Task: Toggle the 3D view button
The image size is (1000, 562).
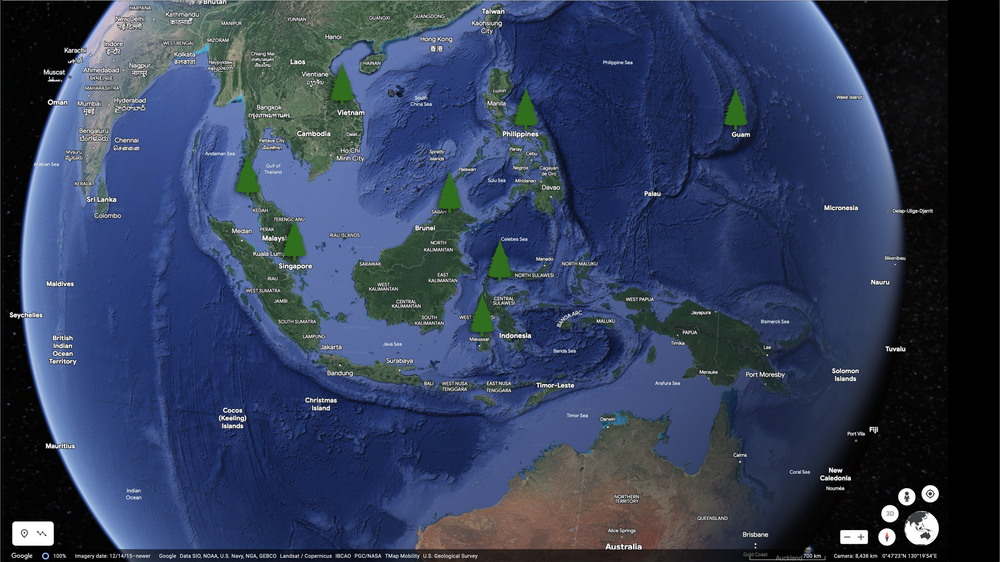Action: [890, 514]
